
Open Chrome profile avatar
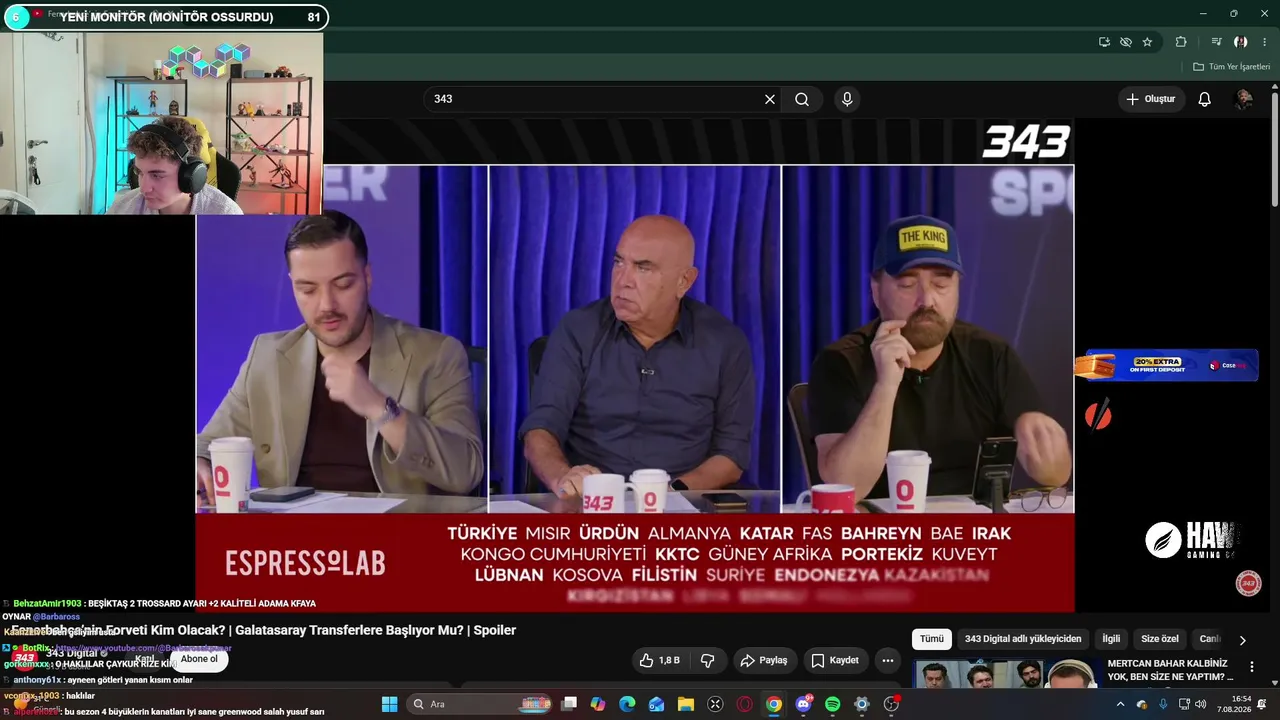click(1241, 42)
